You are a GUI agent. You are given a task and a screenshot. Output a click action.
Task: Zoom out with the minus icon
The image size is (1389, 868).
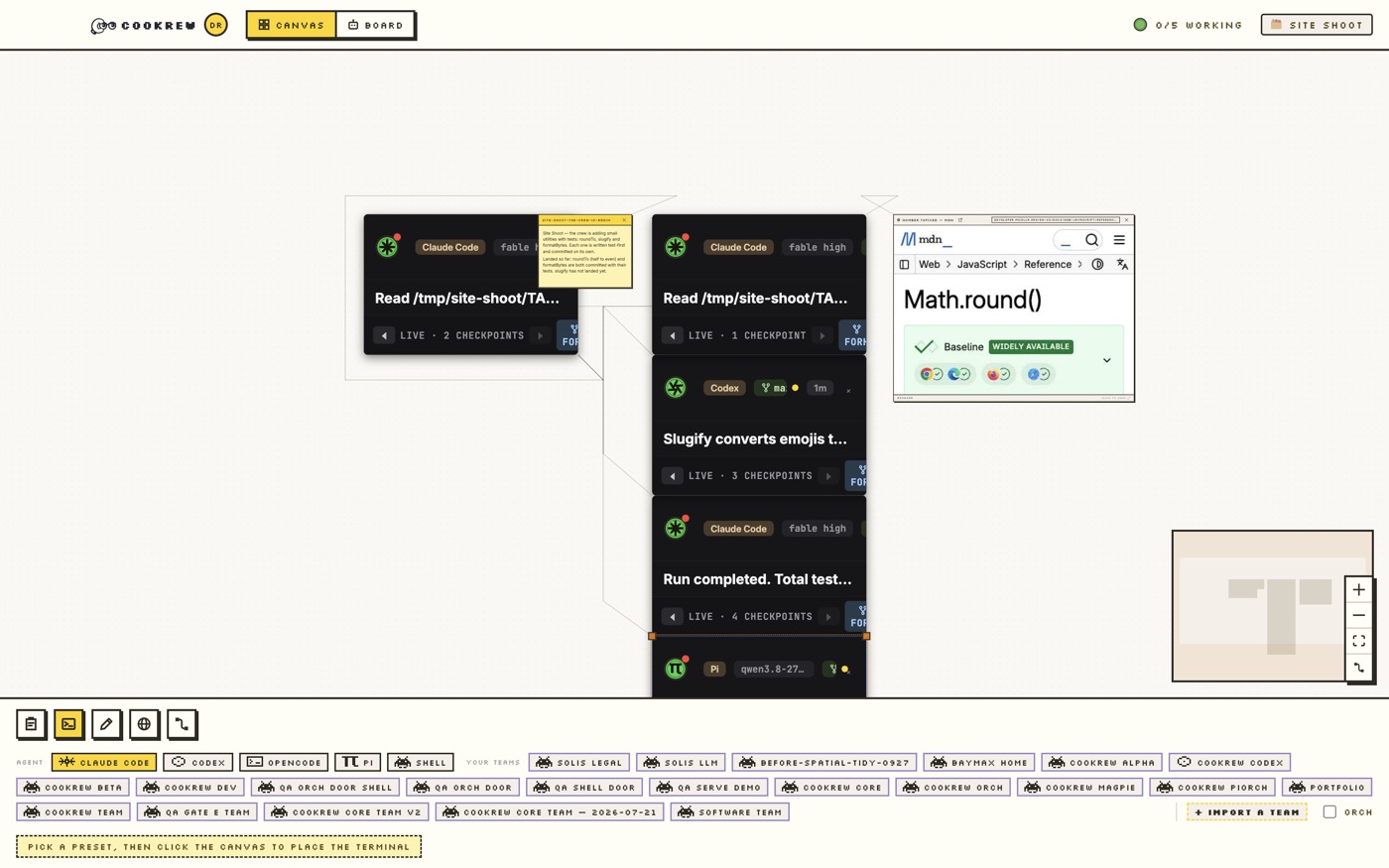(x=1358, y=615)
